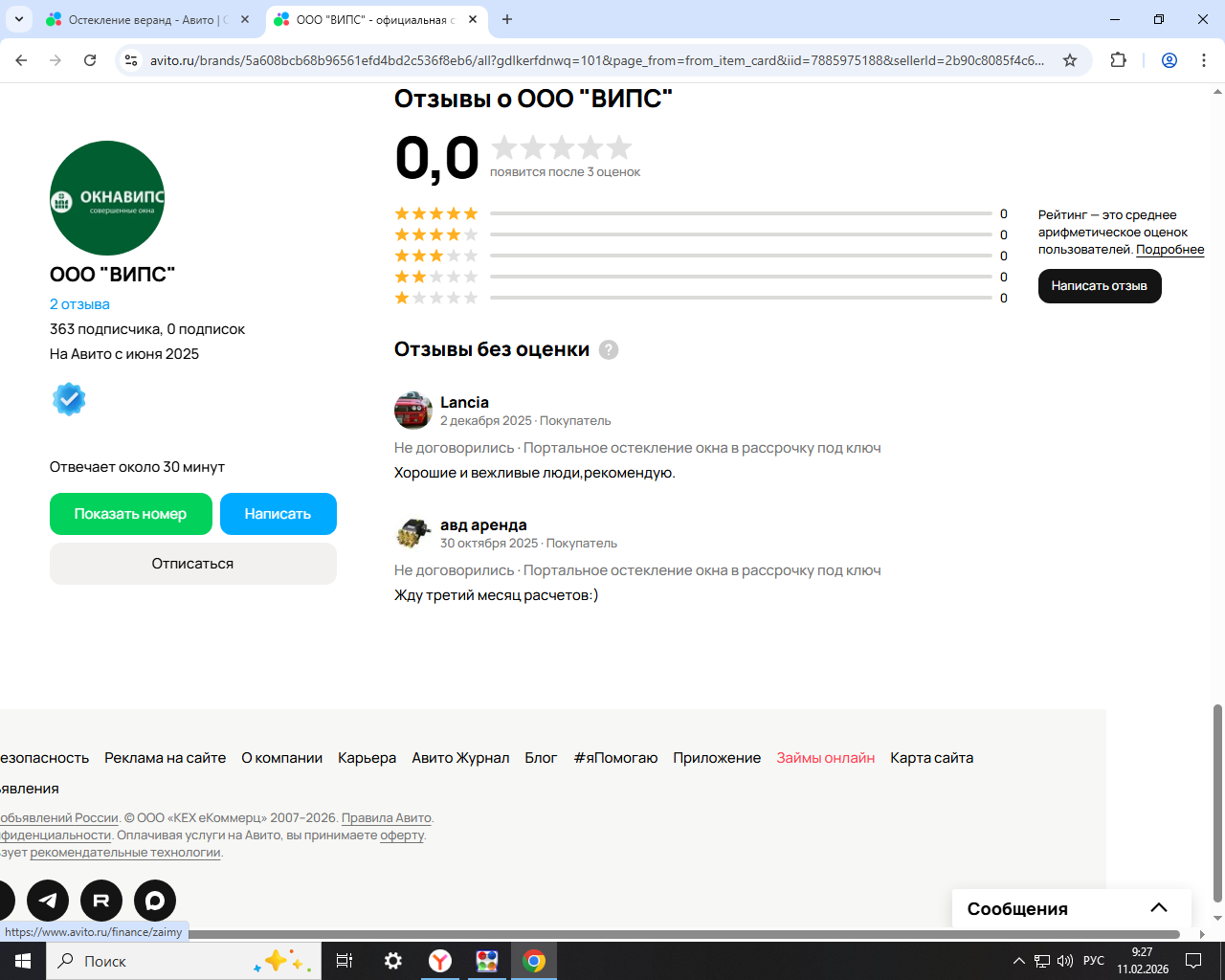The image size is (1225, 980).
Task: Click Показать номер button
Action: pos(131,514)
